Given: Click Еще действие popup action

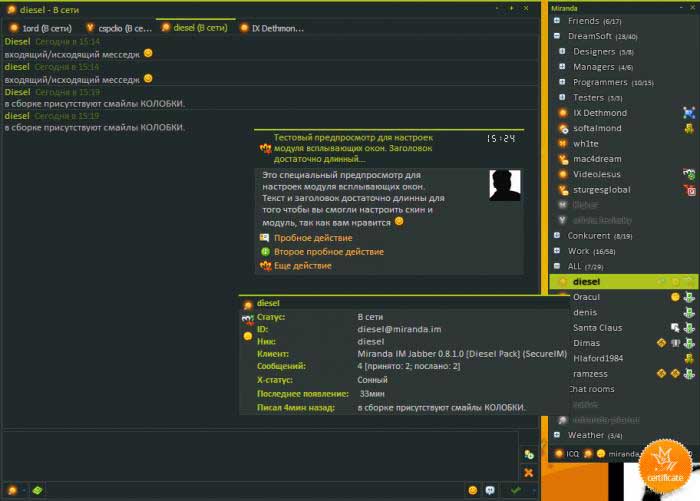Looking at the screenshot, I should click(x=303, y=266).
